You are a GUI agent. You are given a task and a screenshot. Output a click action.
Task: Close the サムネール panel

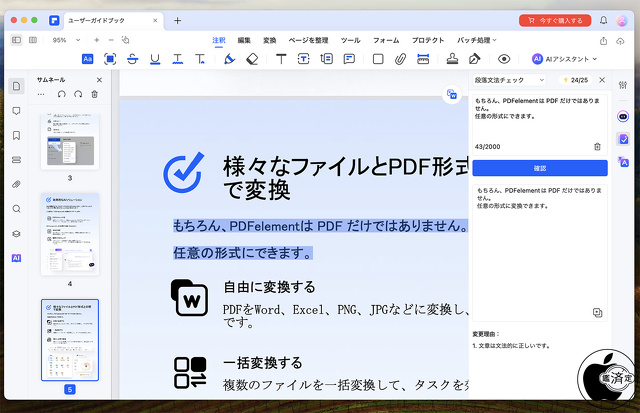pos(99,80)
